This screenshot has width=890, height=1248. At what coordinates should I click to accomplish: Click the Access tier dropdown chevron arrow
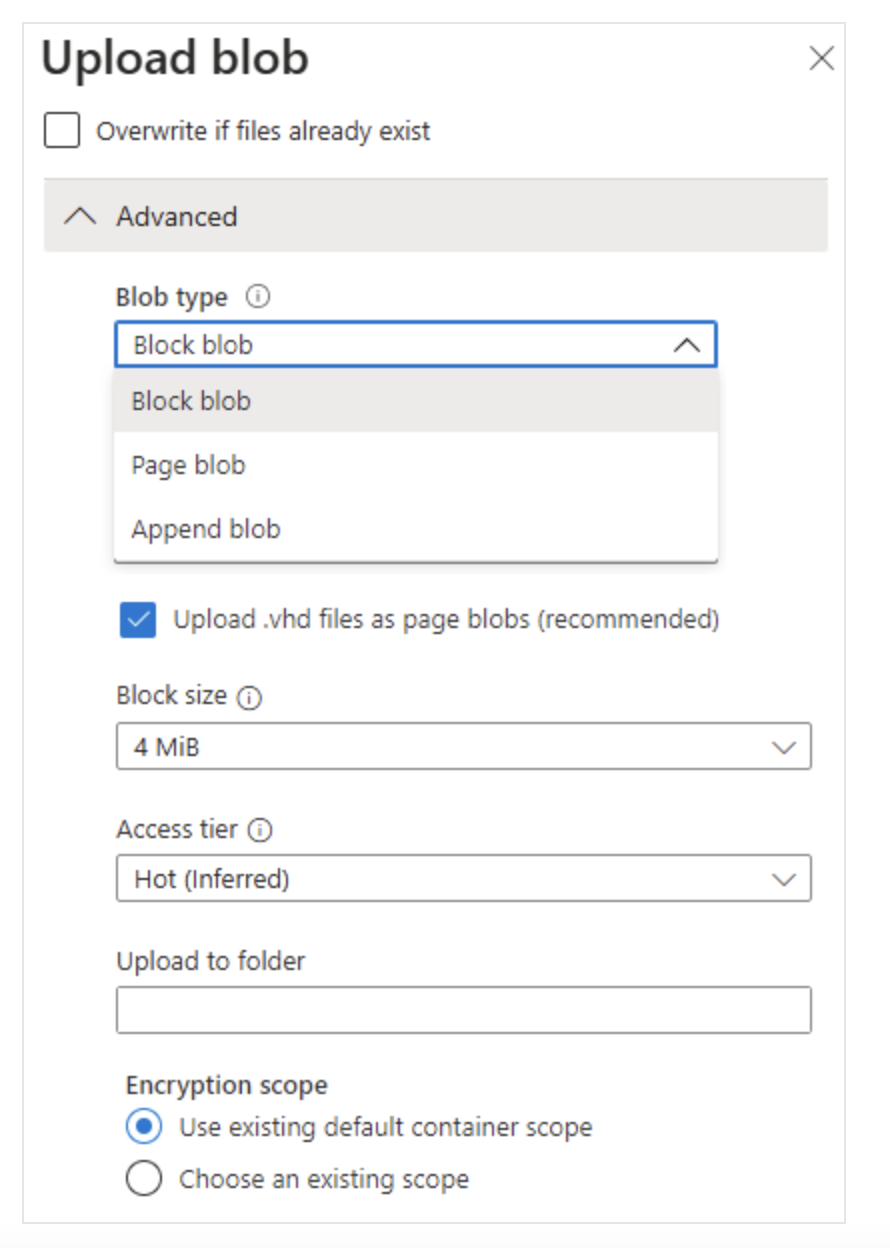[x=783, y=880]
